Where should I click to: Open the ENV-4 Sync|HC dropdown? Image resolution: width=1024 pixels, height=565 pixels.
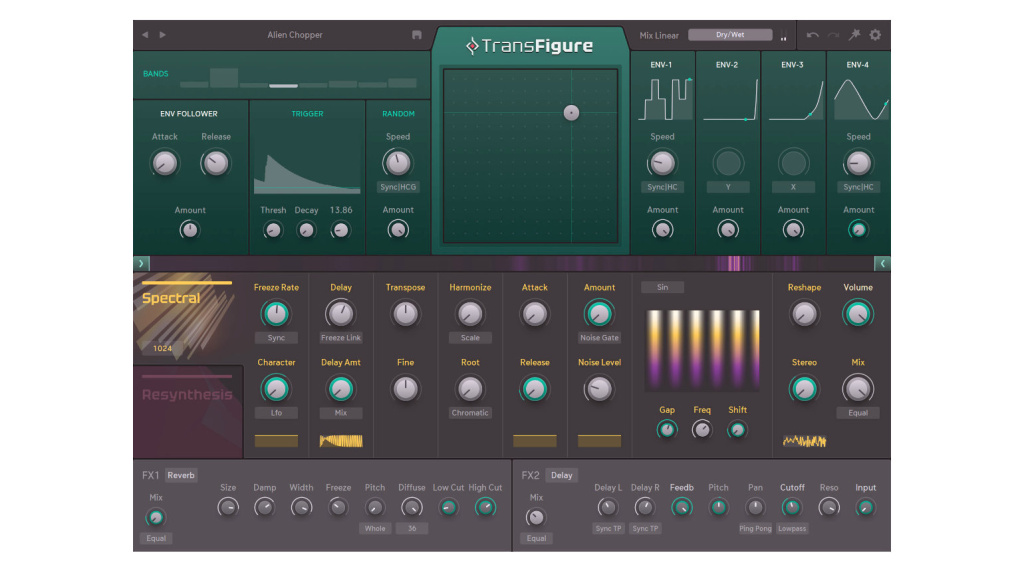[x=858, y=187]
